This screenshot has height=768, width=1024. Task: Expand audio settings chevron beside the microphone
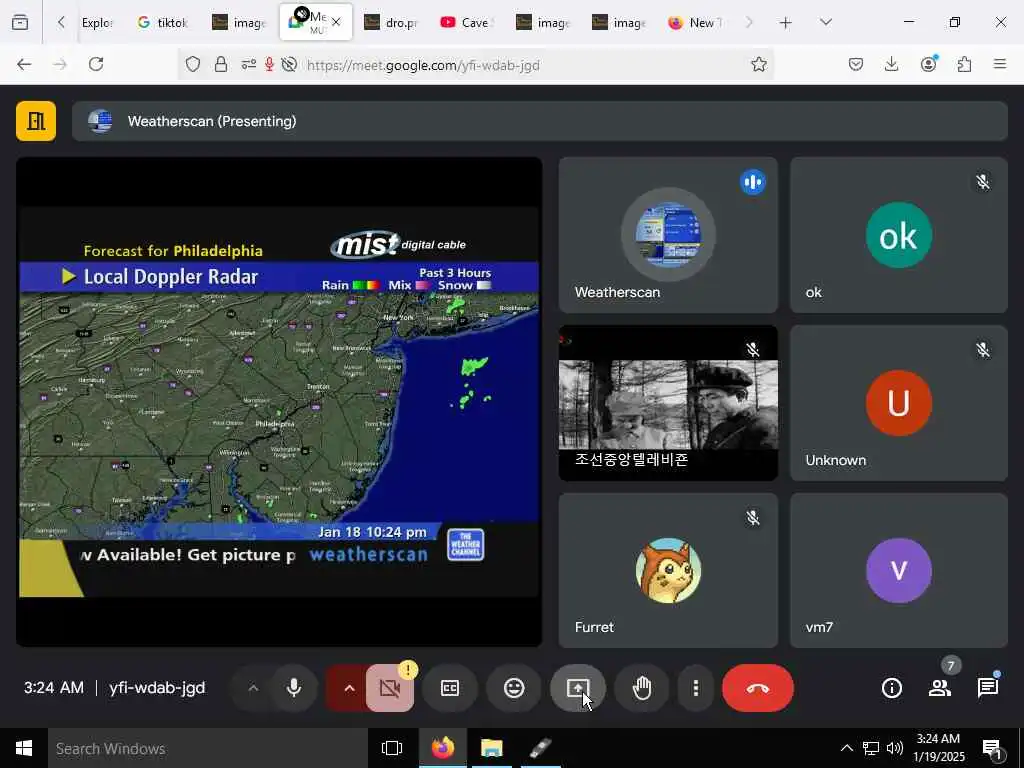(x=253, y=688)
